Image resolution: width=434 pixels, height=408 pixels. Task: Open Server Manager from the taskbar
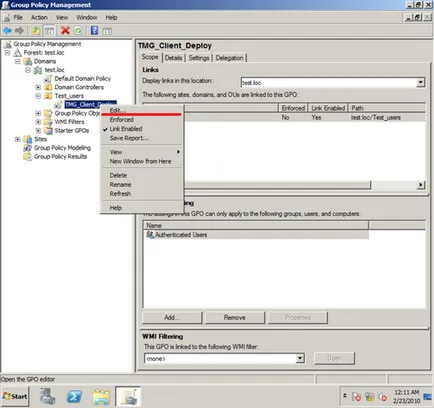tap(48, 397)
